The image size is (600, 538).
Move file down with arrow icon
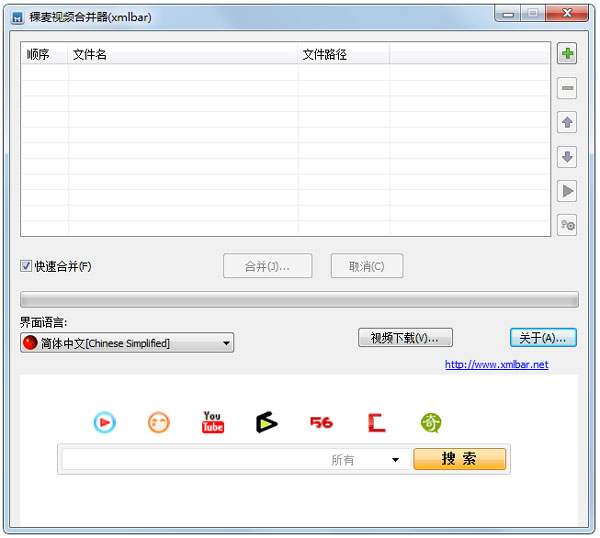point(567,157)
